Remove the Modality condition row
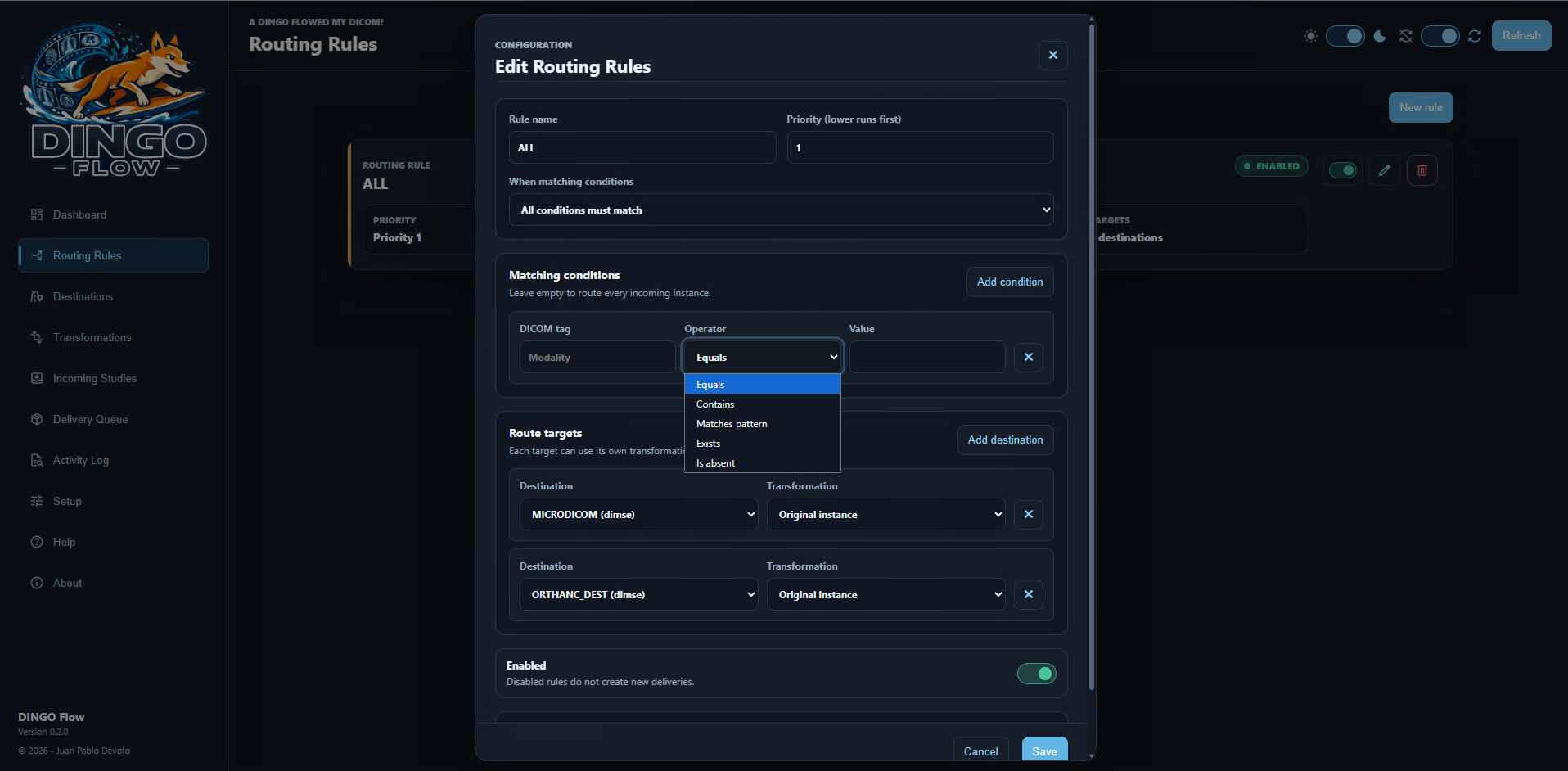The image size is (1568, 771). click(1029, 357)
